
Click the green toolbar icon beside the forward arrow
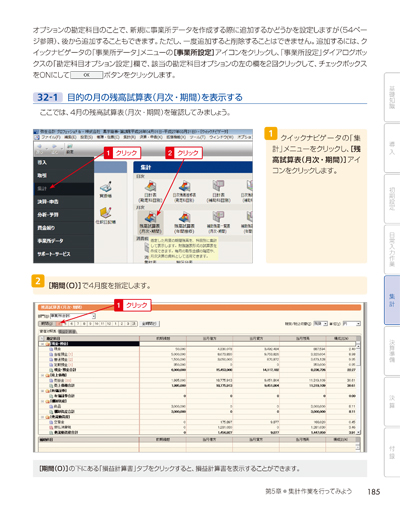70,147
